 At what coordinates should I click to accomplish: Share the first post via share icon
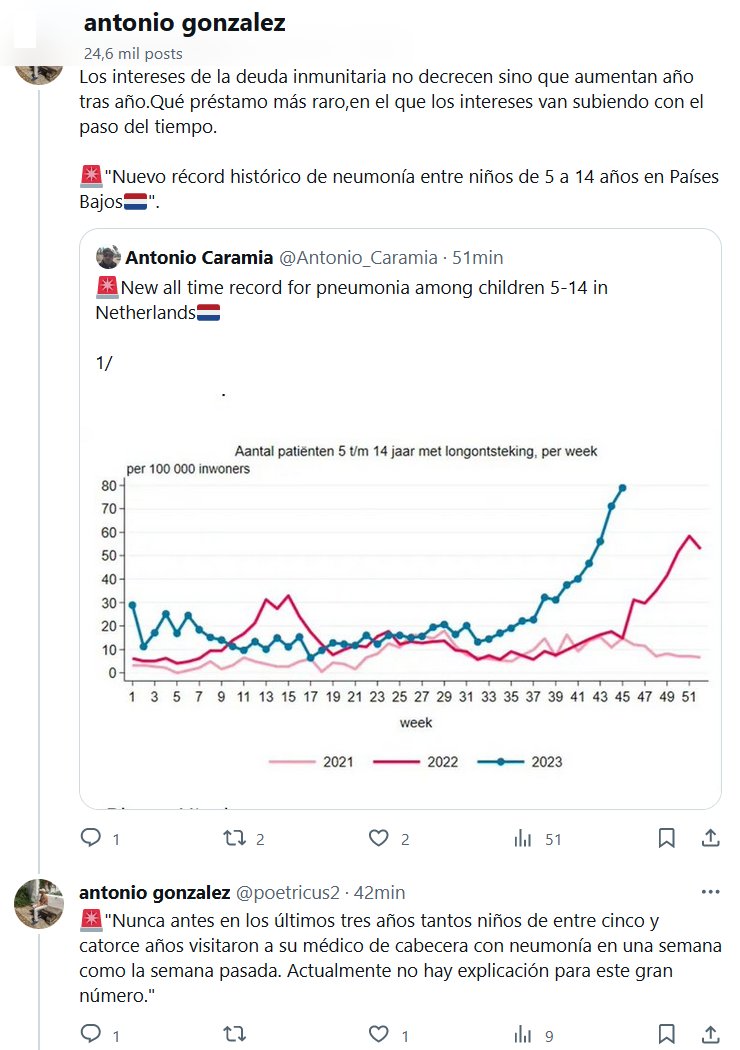pyautogui.click(x=710, y=838)
